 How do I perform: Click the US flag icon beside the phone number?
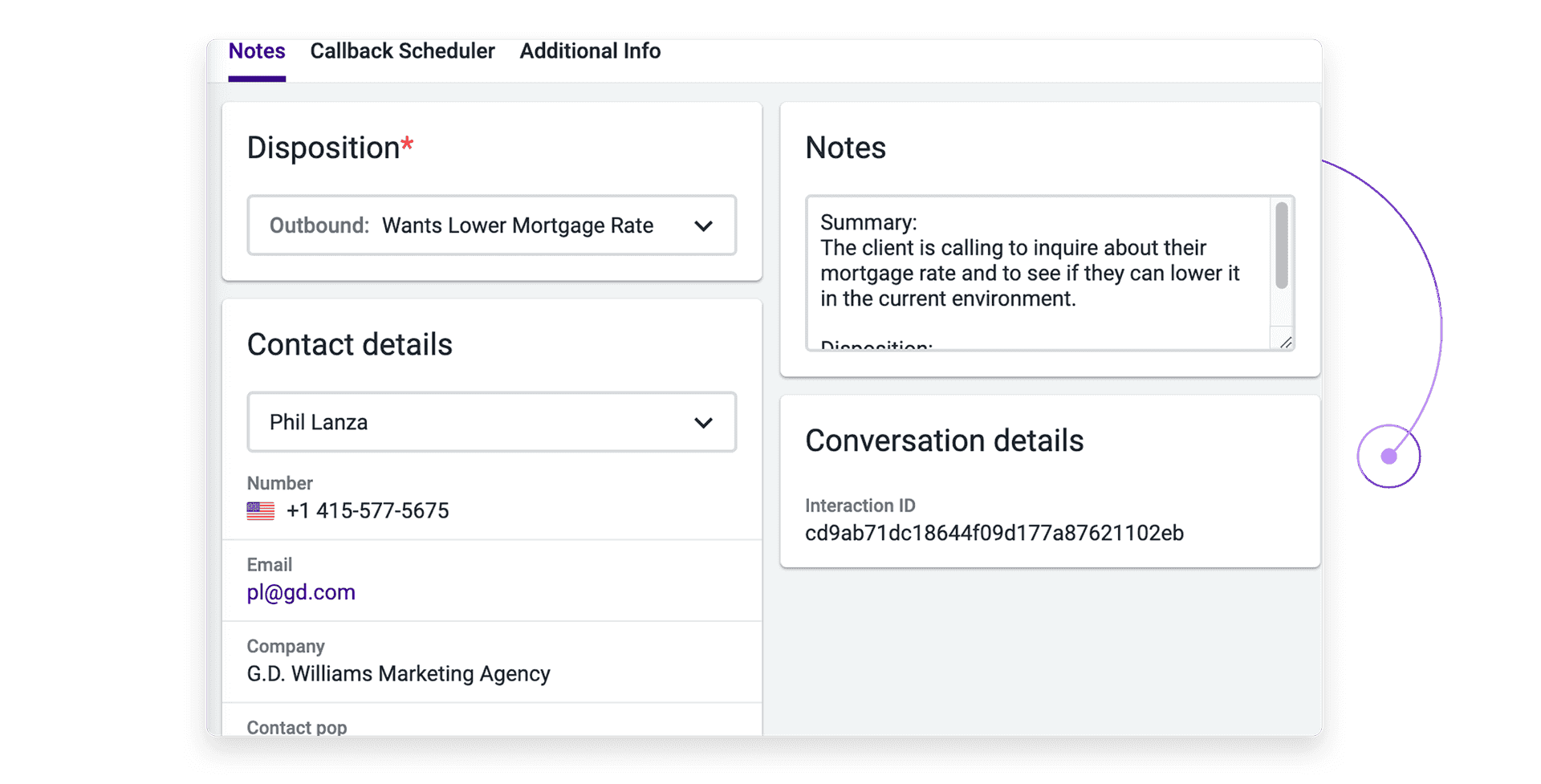[258, 510]
